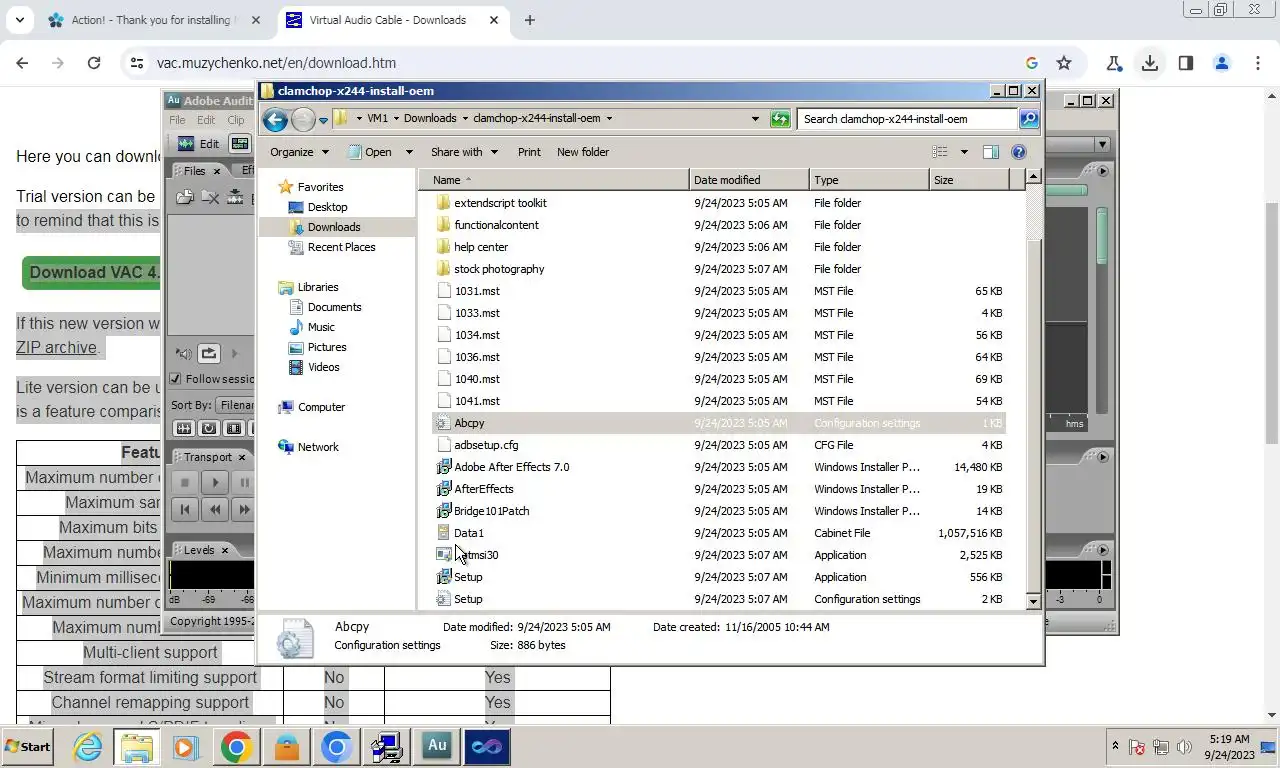This screenshot has height=768, width=1280.
Task: Sort by Date modified column
Action: click(x=749, y=180)
